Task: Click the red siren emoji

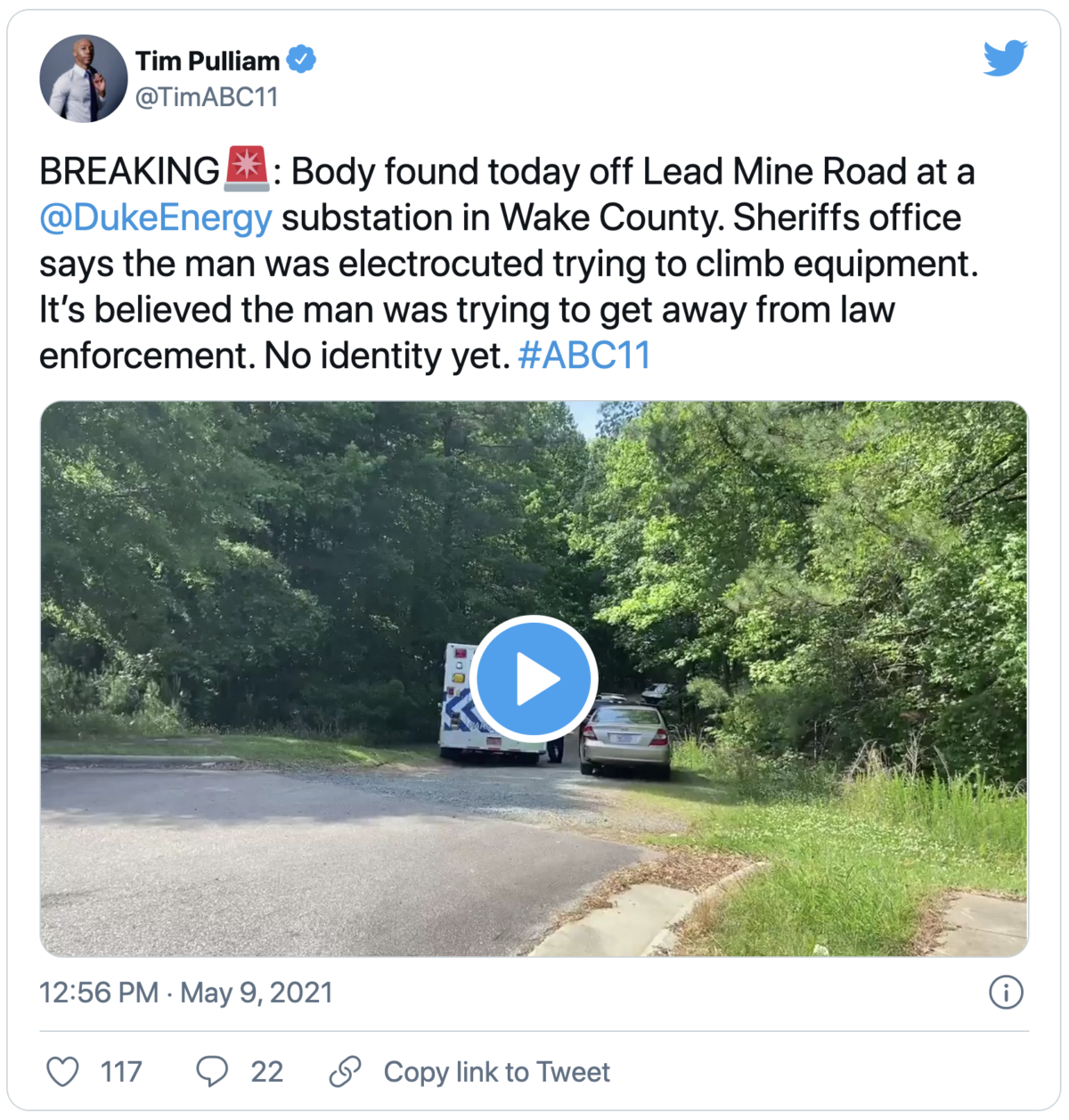Action: 247,169
